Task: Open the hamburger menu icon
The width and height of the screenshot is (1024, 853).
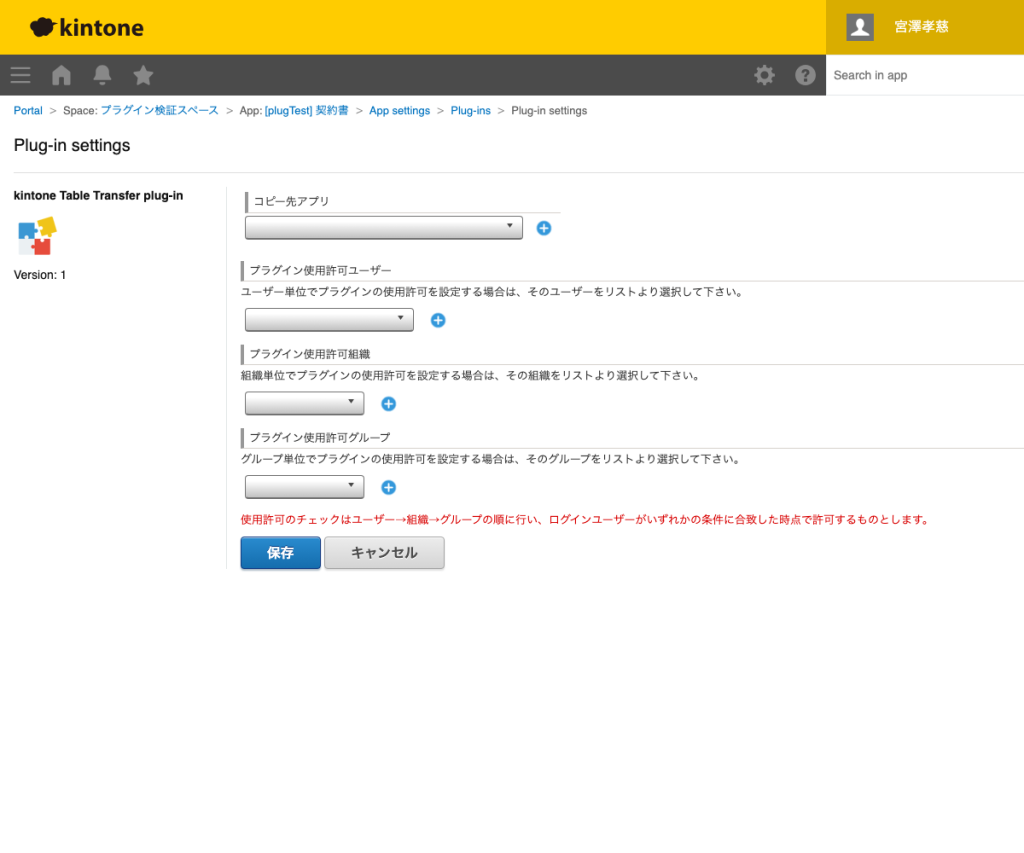Action: tap(20, 75)
